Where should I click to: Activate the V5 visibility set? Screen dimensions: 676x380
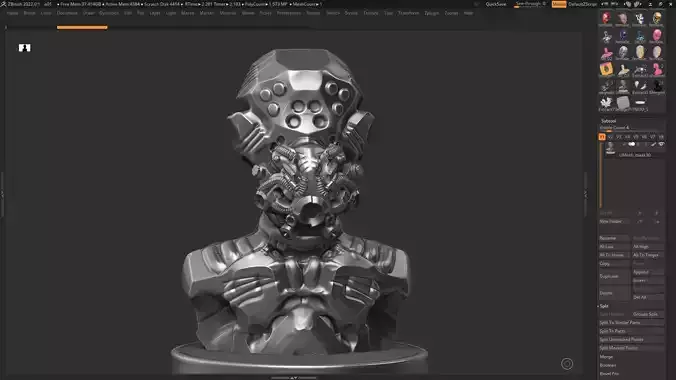click(x=636, y=137)
